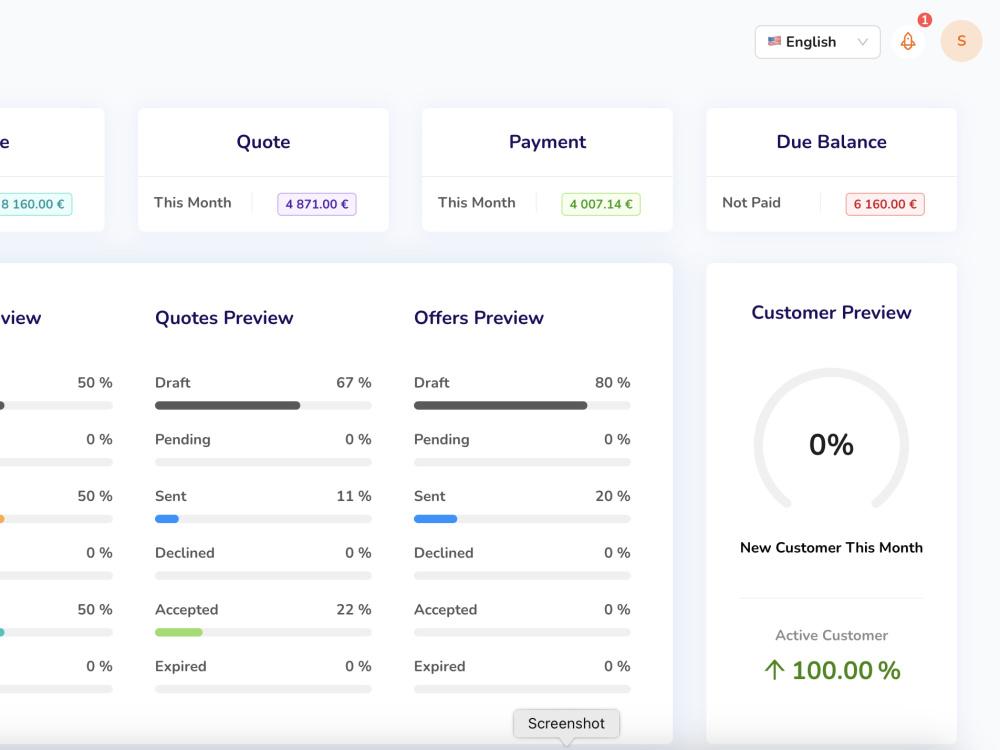This screenshot has height=750, width=1000.
Task: Click the 4 871.00 € quote amount tag
Action: point(317,204)
